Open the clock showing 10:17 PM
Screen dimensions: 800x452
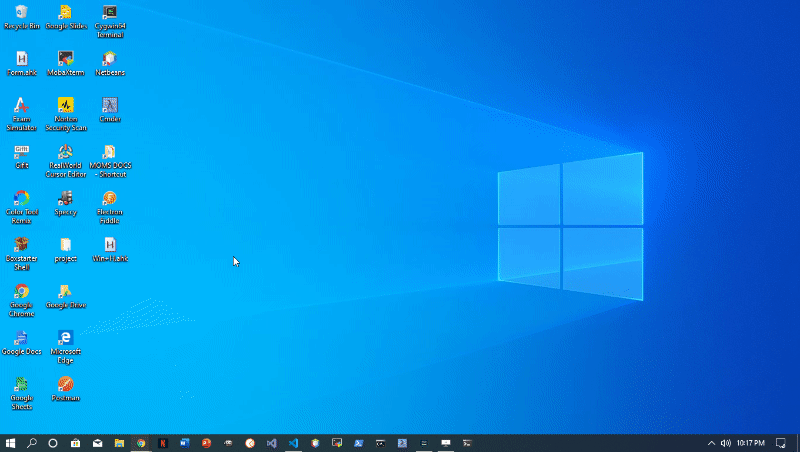click(x=751, y=443)
